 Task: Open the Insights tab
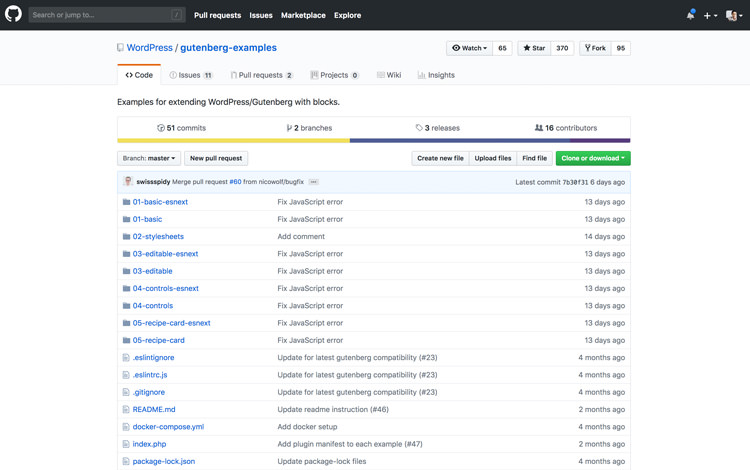coord(436,75)
